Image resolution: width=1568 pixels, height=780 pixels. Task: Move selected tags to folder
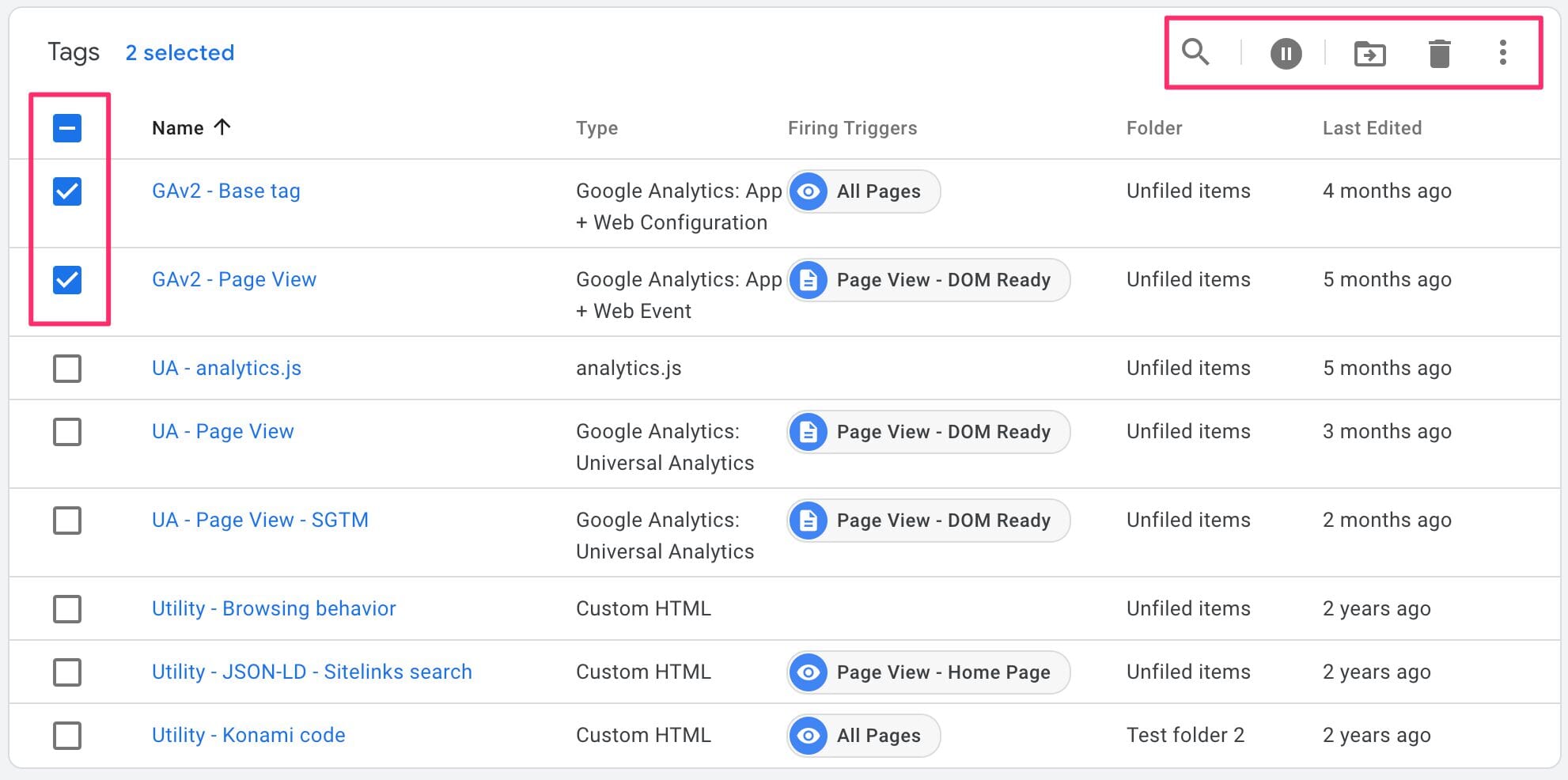tap(1369, 54)
